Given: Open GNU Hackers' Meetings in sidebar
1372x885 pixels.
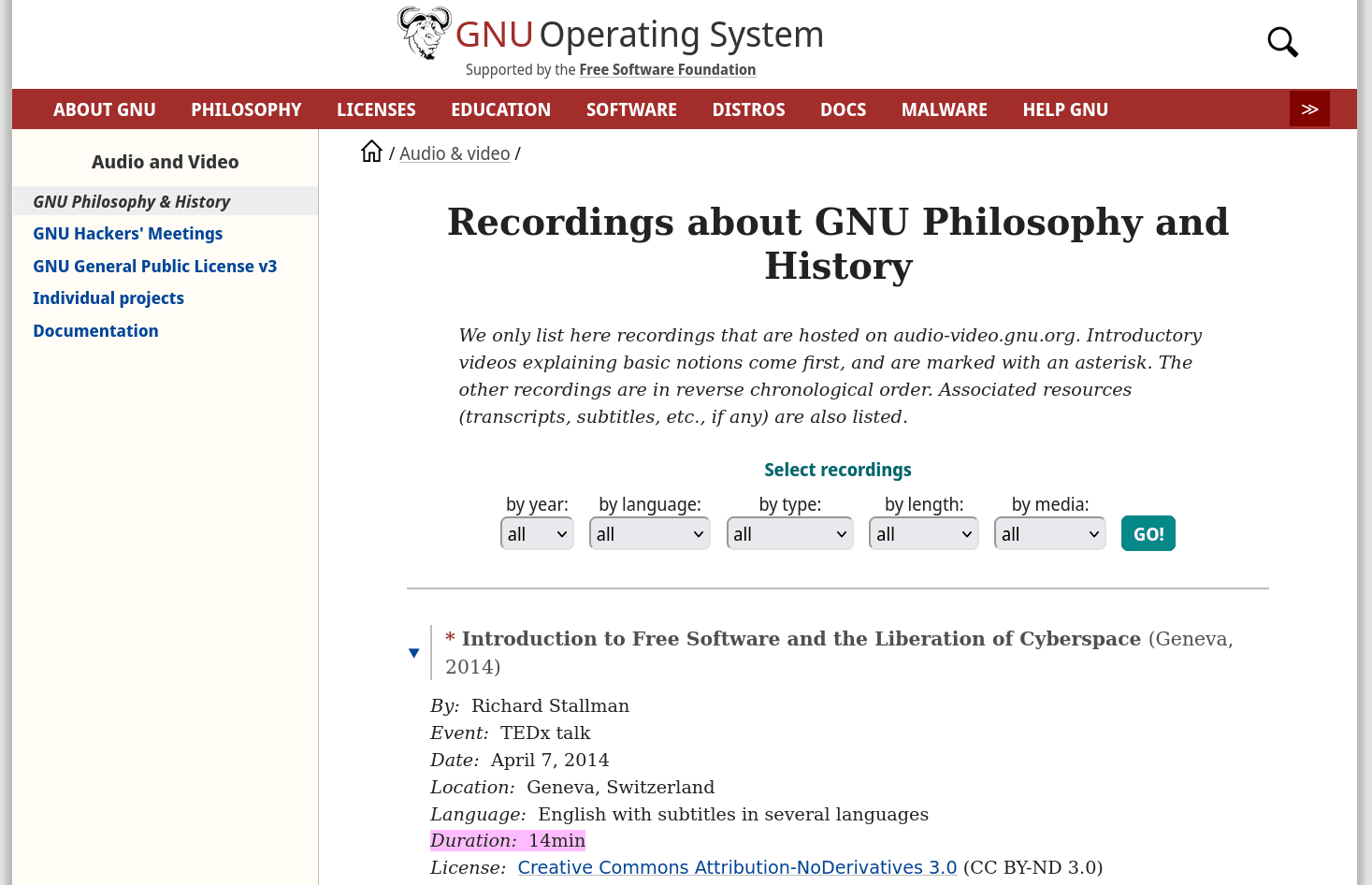Looking at the screenshot, I should point(128,234).
